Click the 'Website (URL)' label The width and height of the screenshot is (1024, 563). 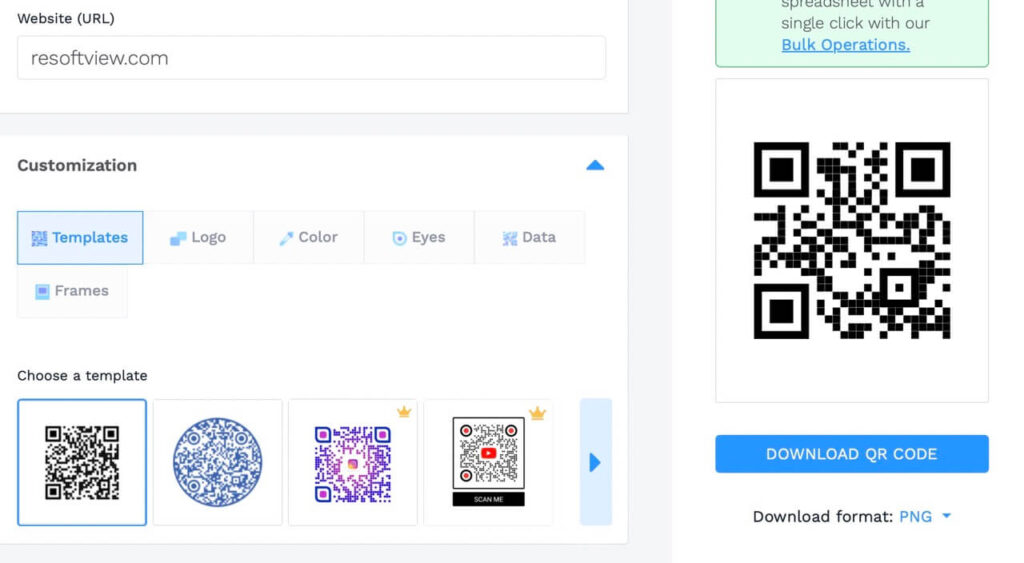pos(66,19)
